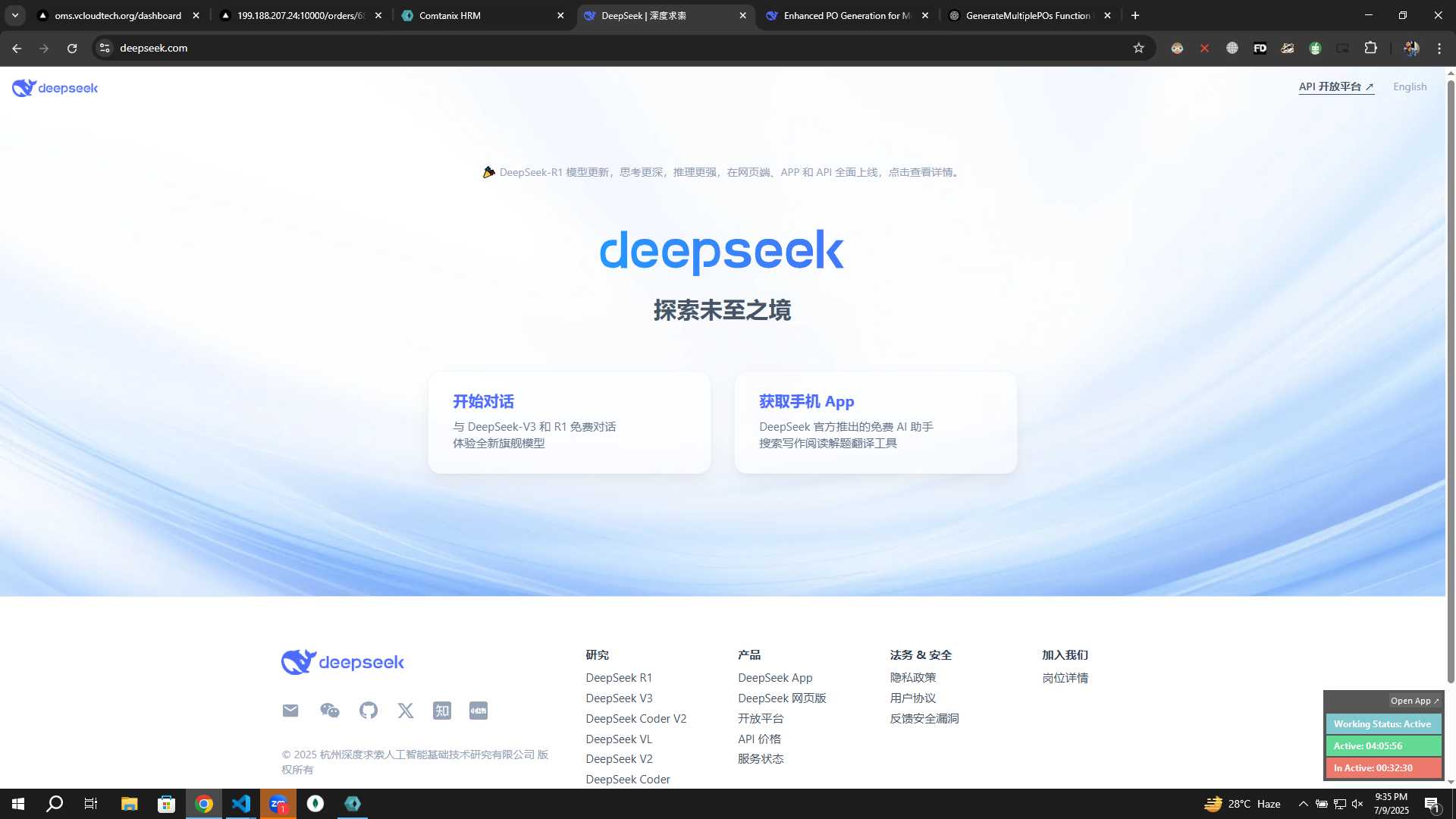This screenshot has width=1456, height=819.
Task: Click the DeepSeek whale logo in header
Action: (x=55, y=88)
